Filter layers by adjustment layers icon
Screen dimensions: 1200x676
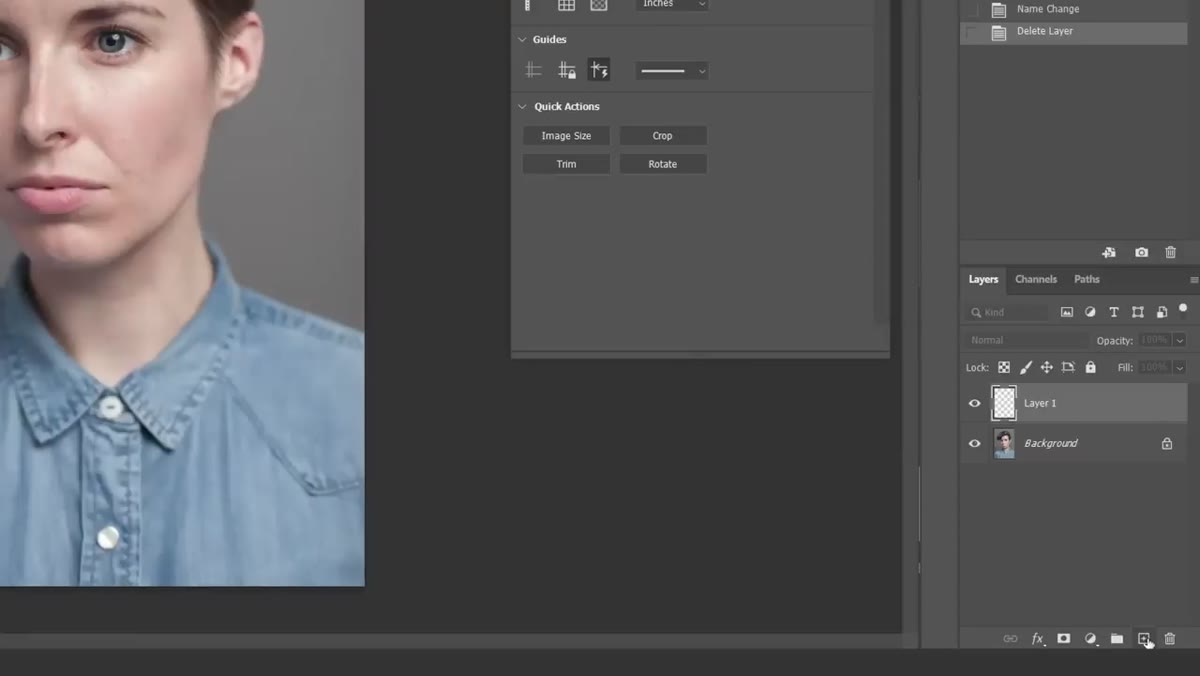point(1090,313)
